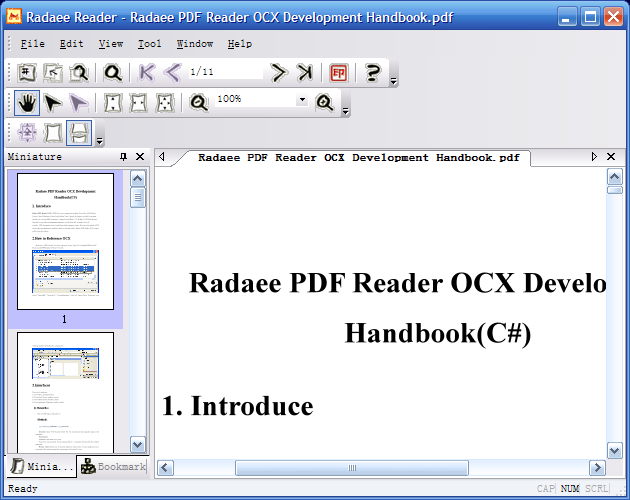
Task: Click the document vertical scrollbar thumb
Action: tap(615, 190)
